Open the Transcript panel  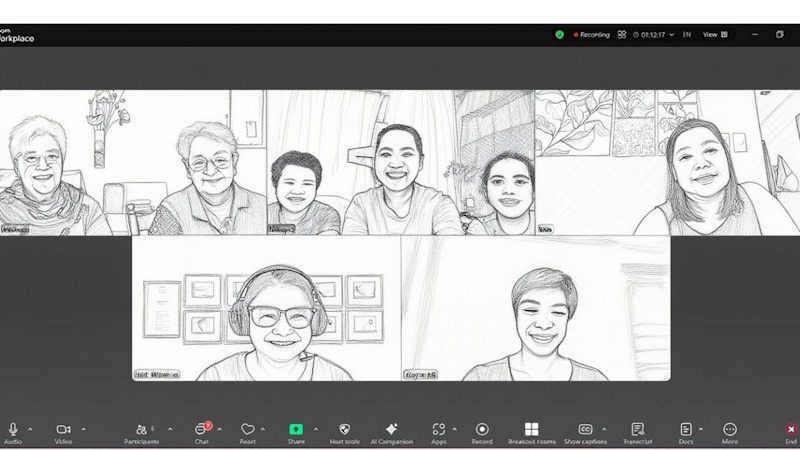637,429
